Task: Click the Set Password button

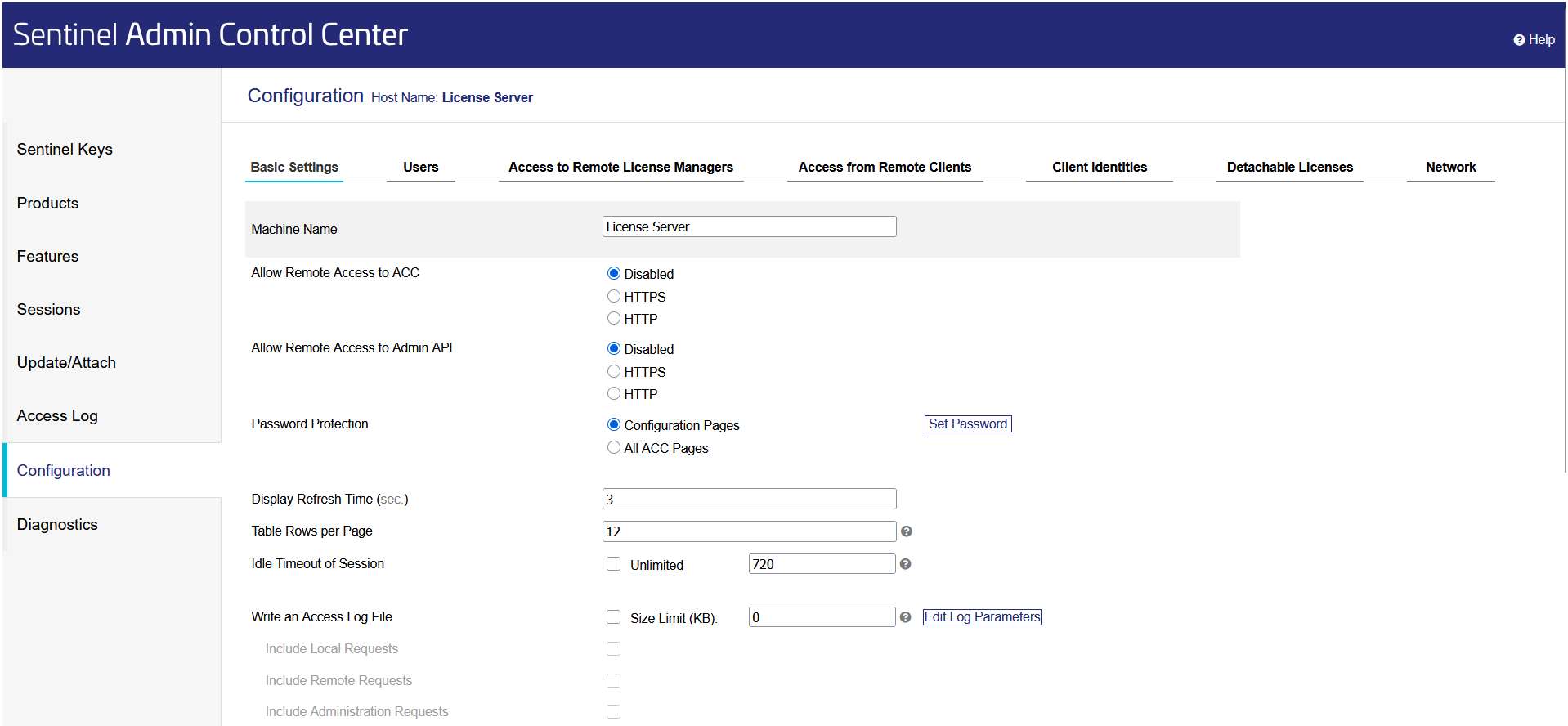Action: [x=968, y=423]
